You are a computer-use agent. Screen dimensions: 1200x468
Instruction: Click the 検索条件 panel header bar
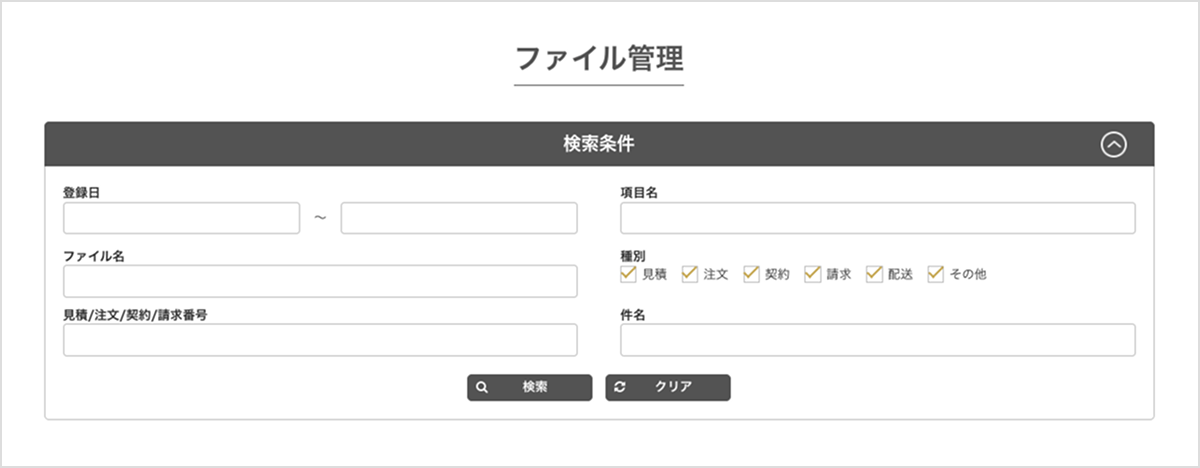point(598,145)
